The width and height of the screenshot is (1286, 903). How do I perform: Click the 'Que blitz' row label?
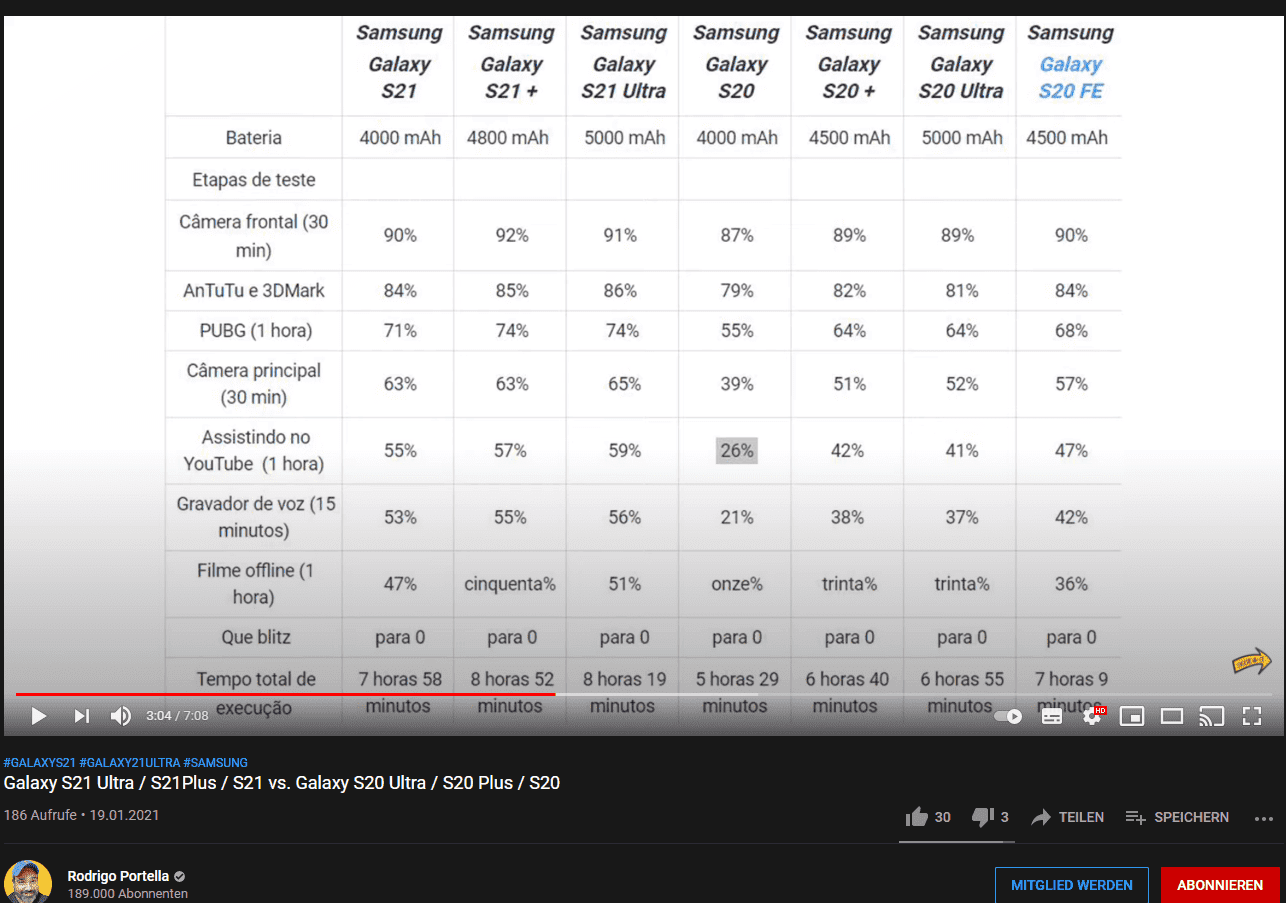256,637
